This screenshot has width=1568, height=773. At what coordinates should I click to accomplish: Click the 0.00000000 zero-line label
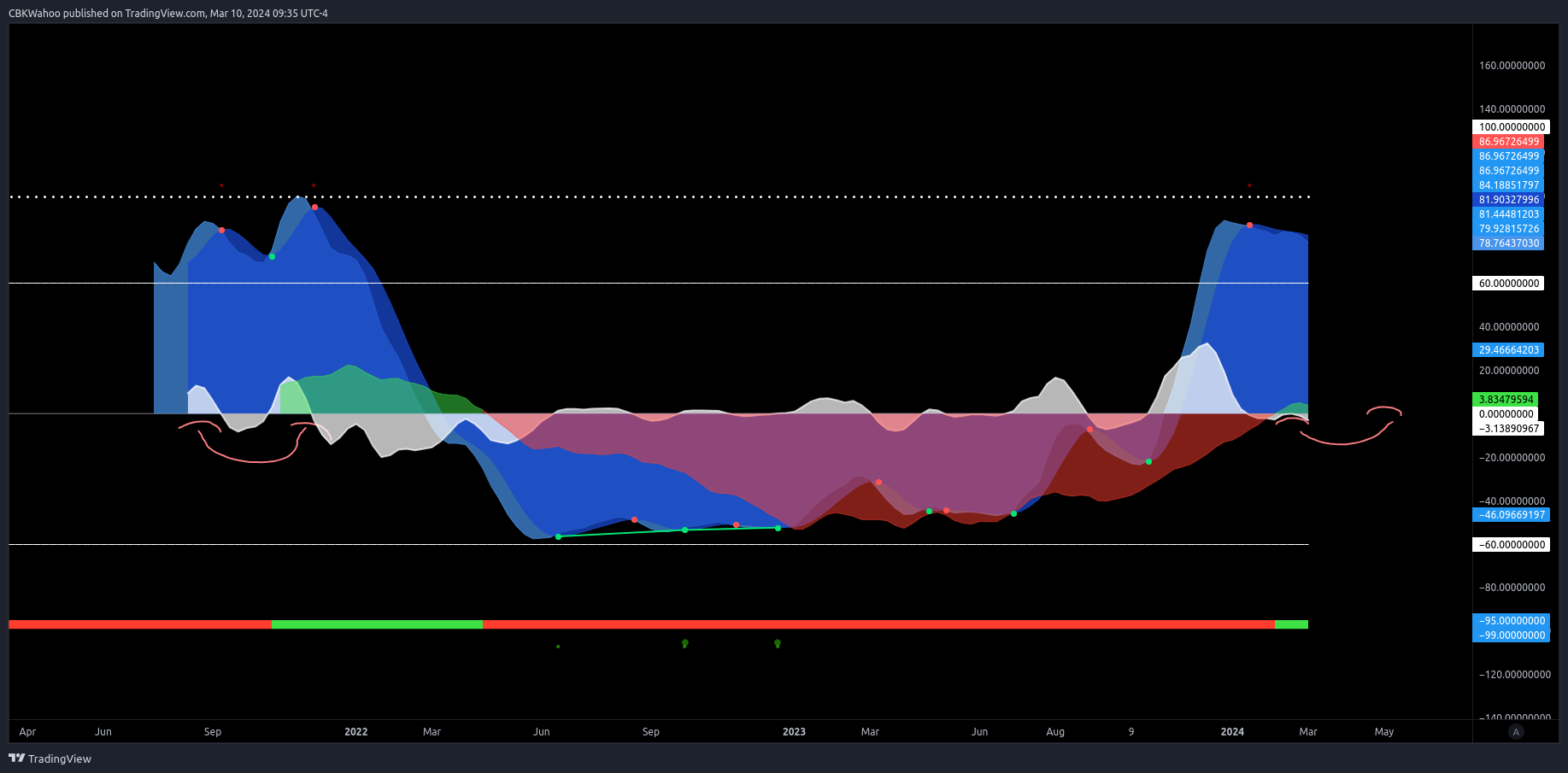pos(1506,414)
